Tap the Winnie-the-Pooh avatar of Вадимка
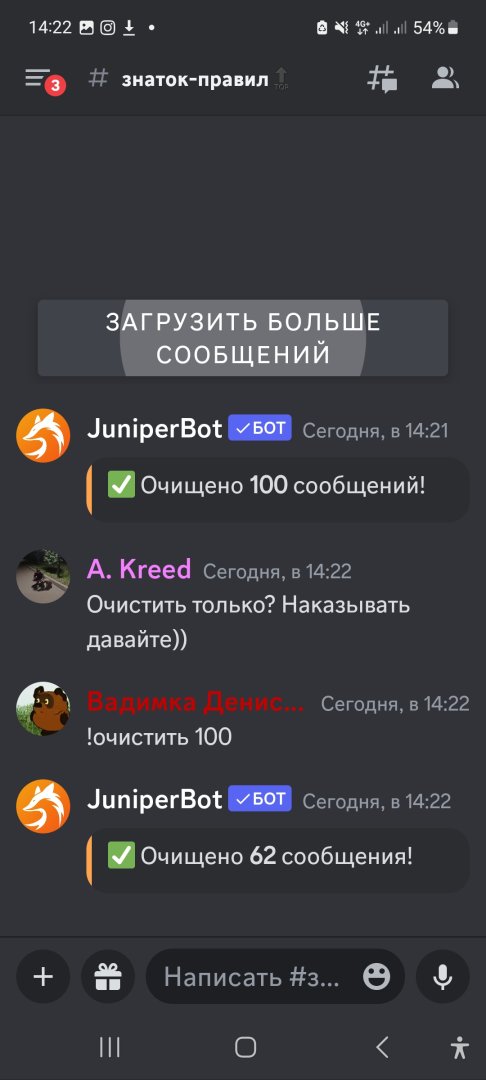Screen dimensions: 486x1080 coord(43,709)
